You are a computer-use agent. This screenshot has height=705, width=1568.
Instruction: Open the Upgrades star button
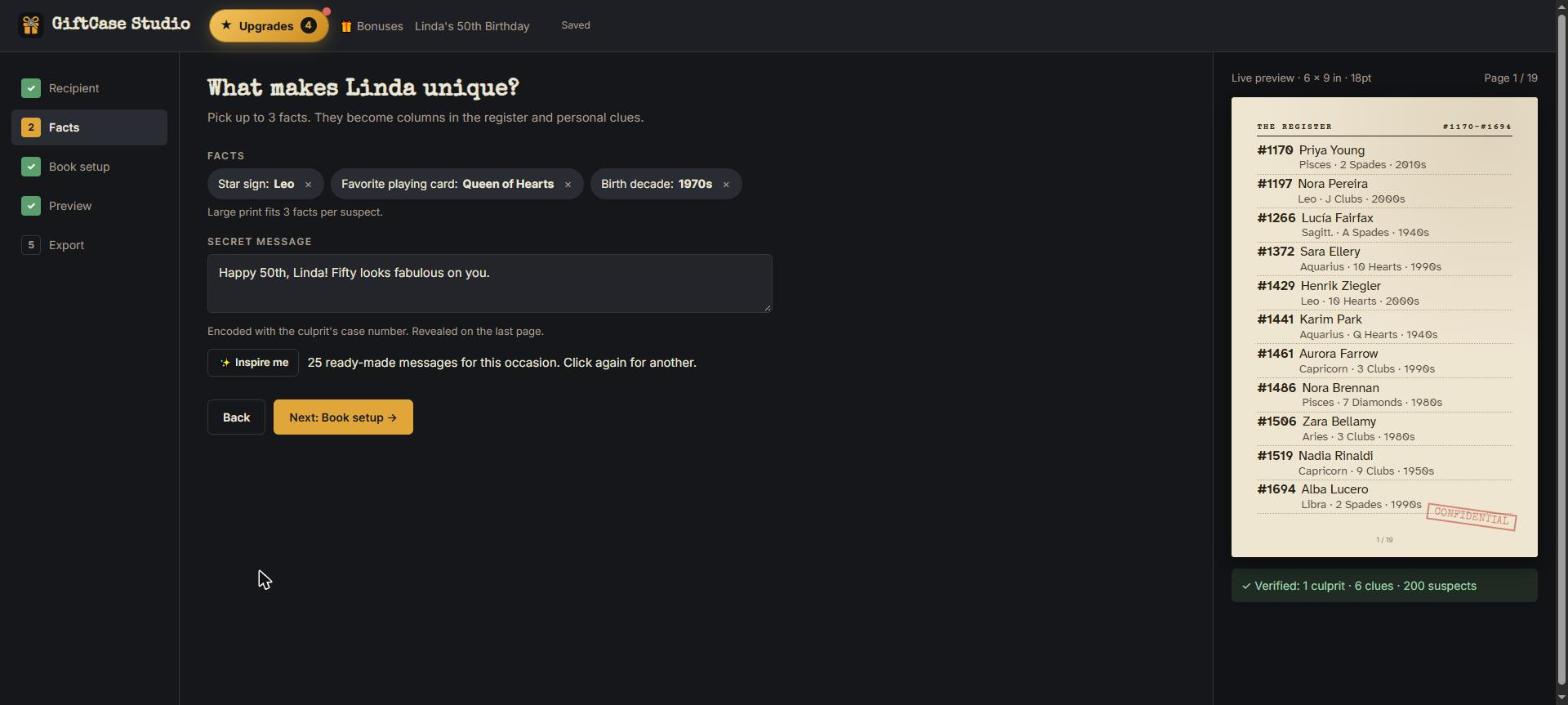click(x=268, y=26)
